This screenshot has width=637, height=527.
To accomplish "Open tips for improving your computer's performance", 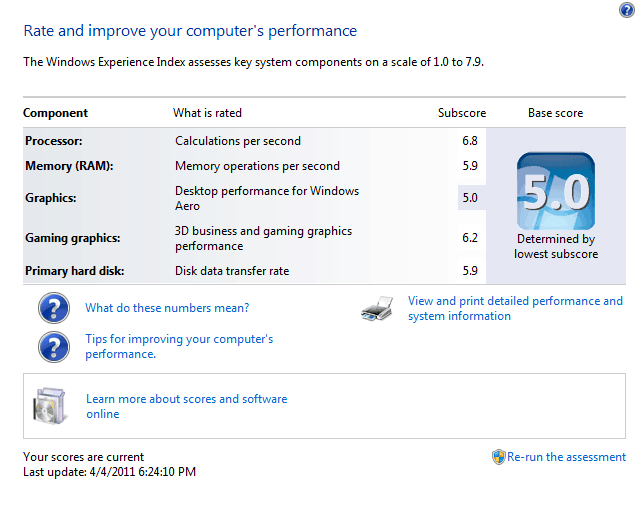I will (179, 347).
